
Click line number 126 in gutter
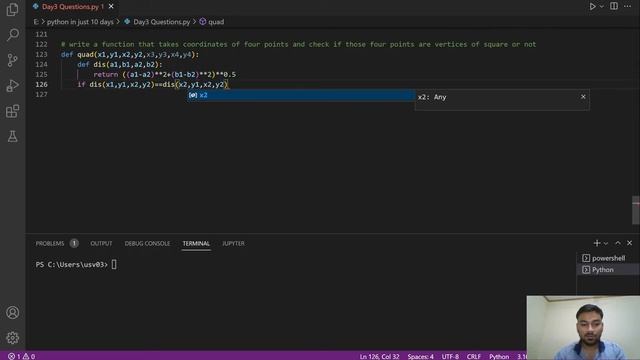coord(41,84)
